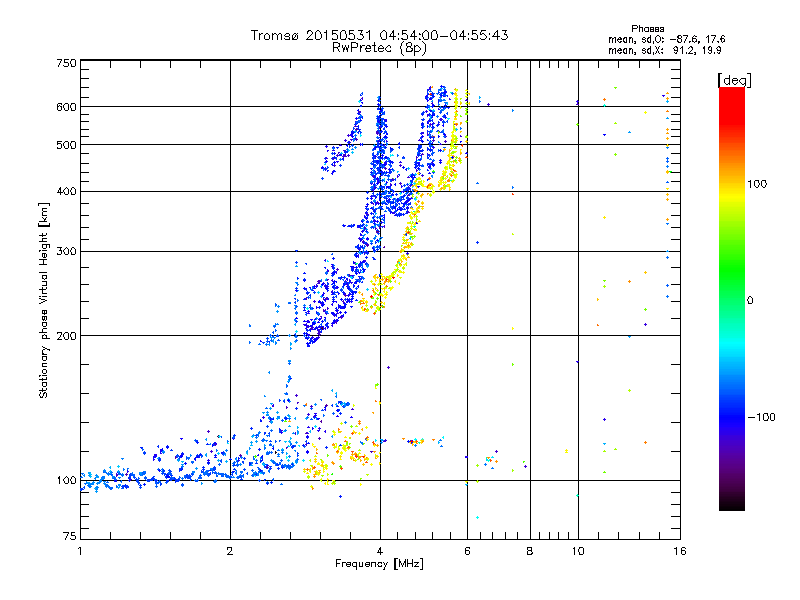Screen dimensions: 800x600
Task: Click the x-axis tick label '1'
Action: (x=80, y=551)
